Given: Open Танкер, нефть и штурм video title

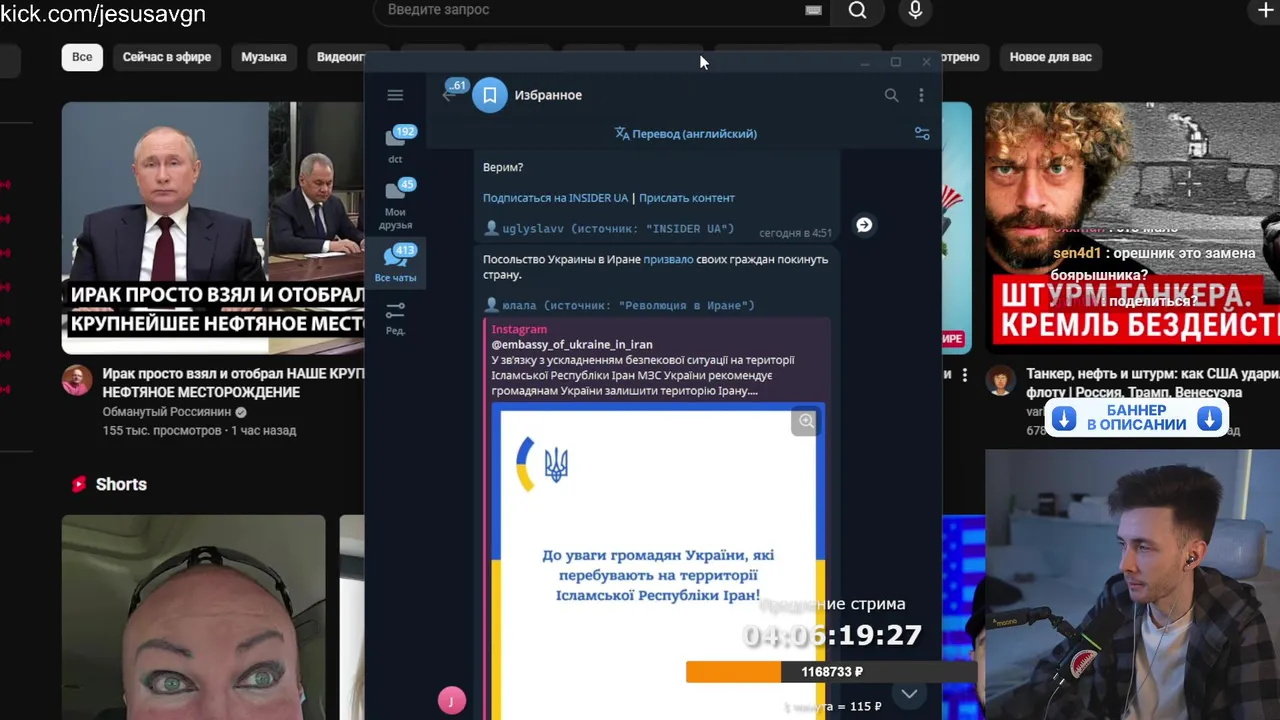Looking at the screenshot, I should tap(1153, 383).
